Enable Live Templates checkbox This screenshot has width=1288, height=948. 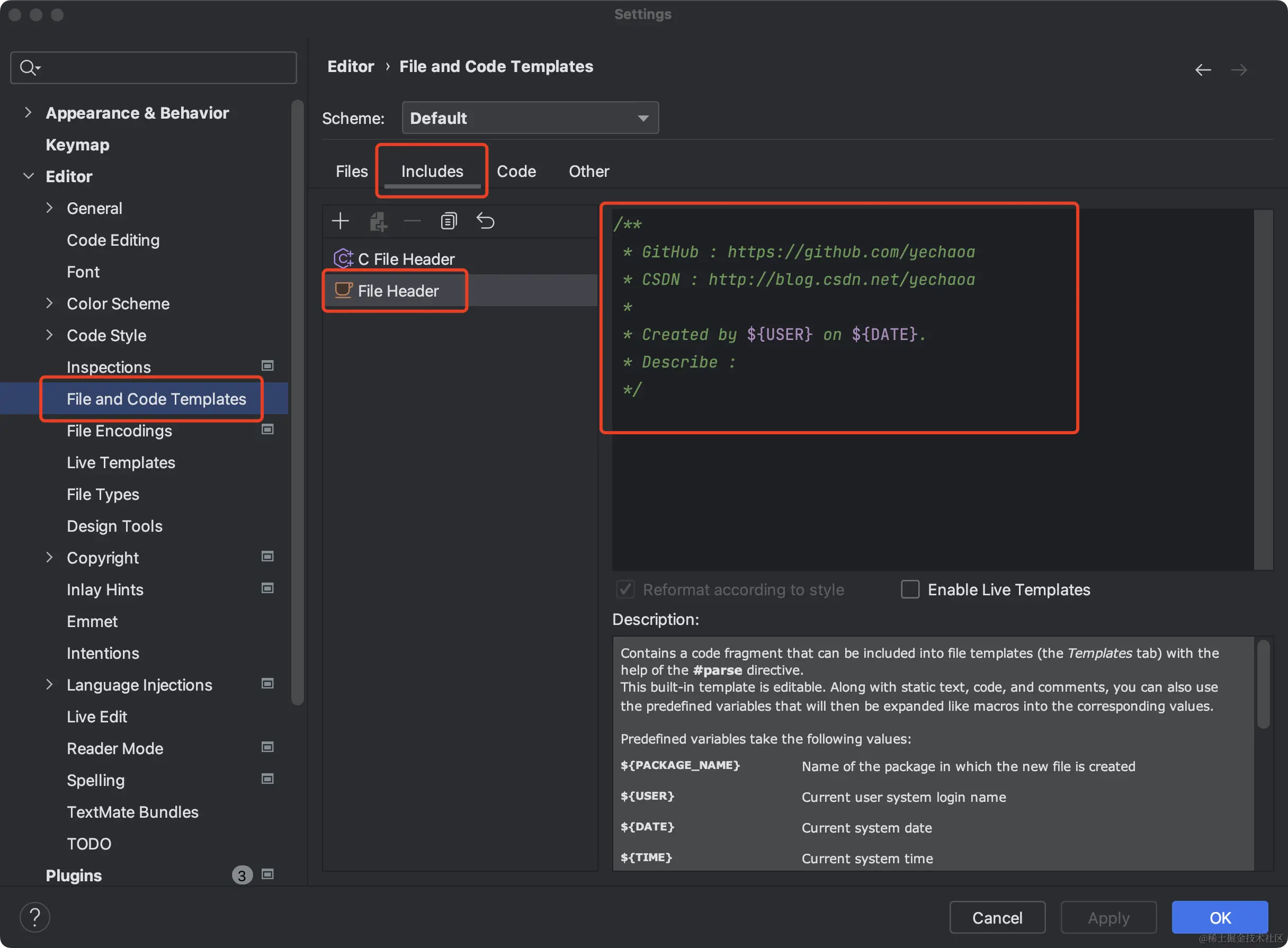(x=910, y=589)
